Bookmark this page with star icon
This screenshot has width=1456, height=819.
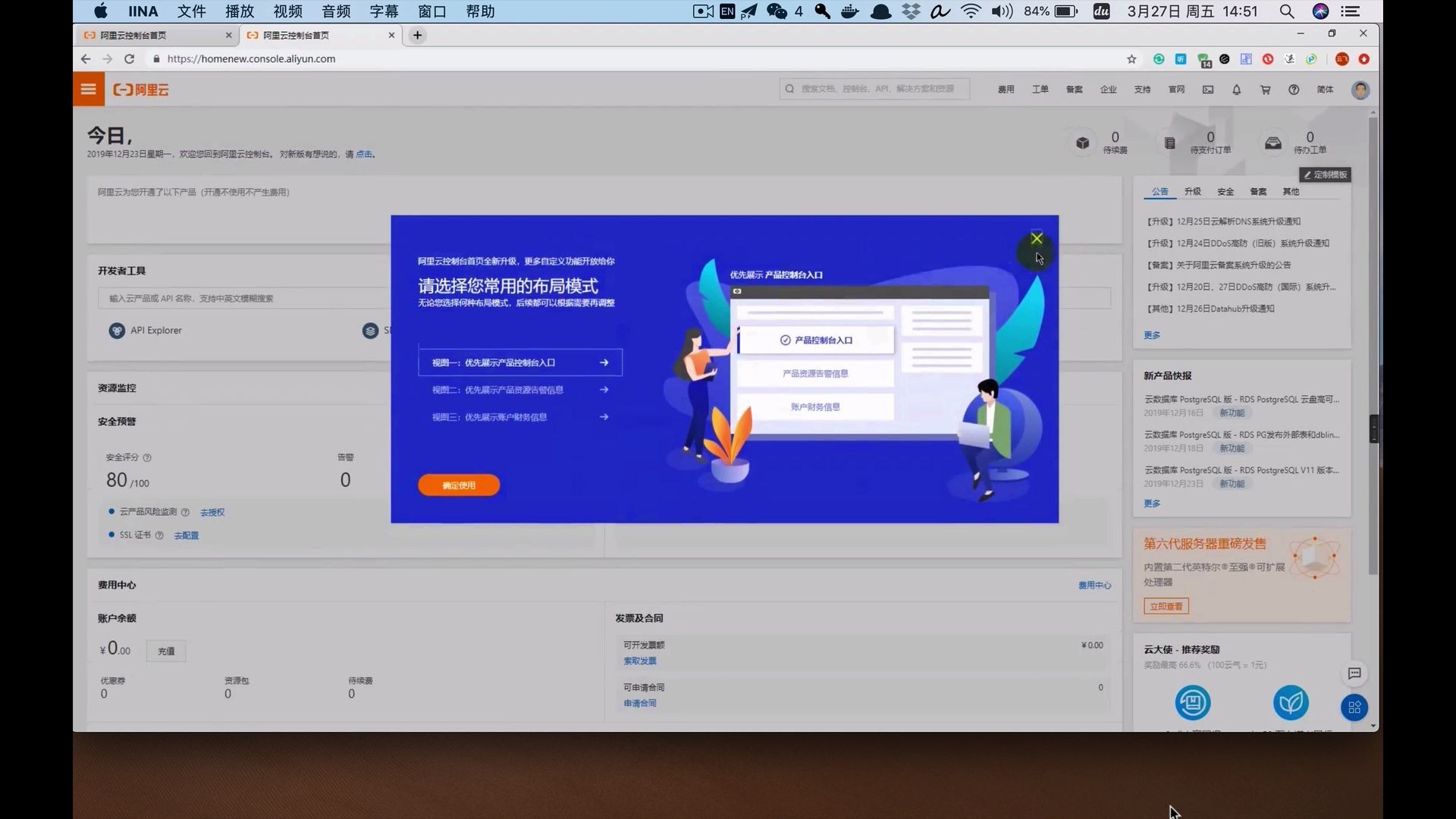[1131, 58]
